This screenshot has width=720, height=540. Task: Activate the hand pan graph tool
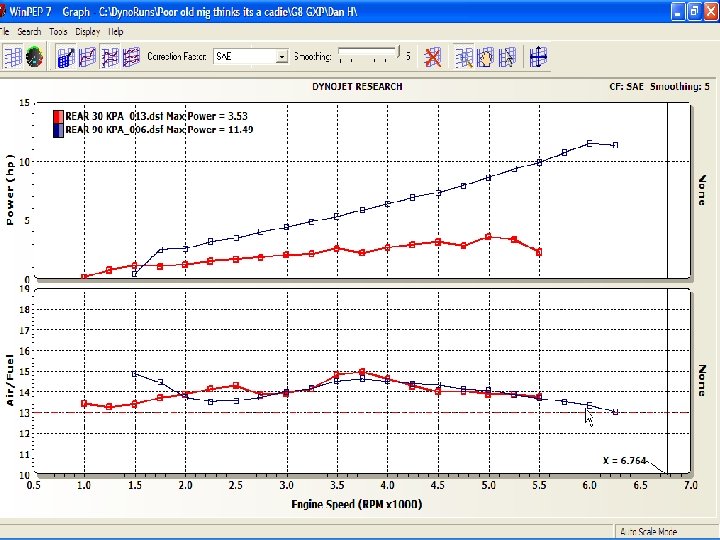(x=485, y=57)
